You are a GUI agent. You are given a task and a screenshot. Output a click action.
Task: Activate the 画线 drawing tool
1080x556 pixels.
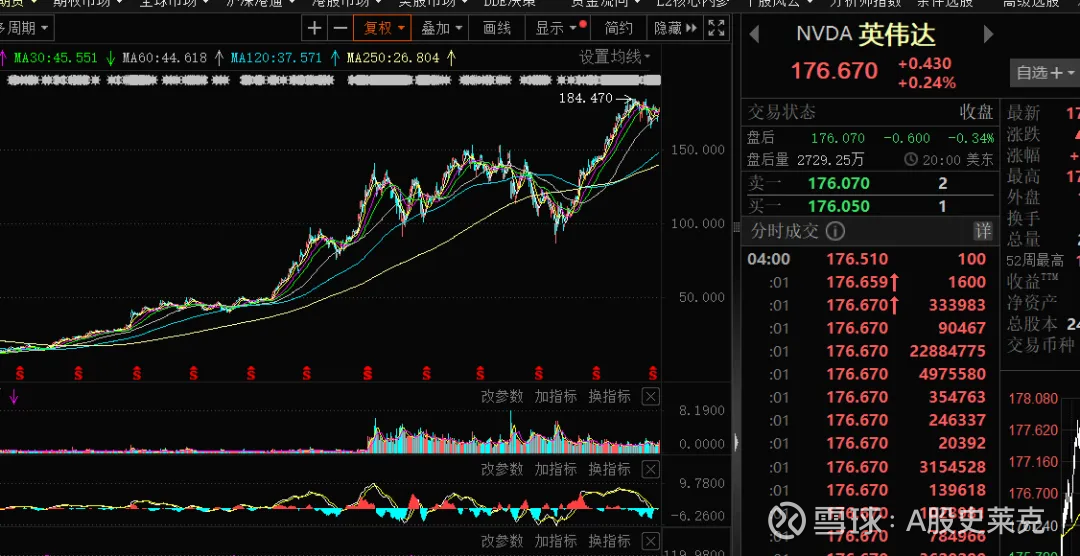click(x=497, y=28)
